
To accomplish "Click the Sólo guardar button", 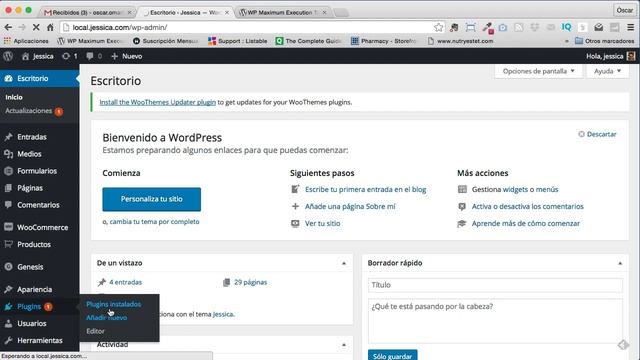I will point(392,355).
